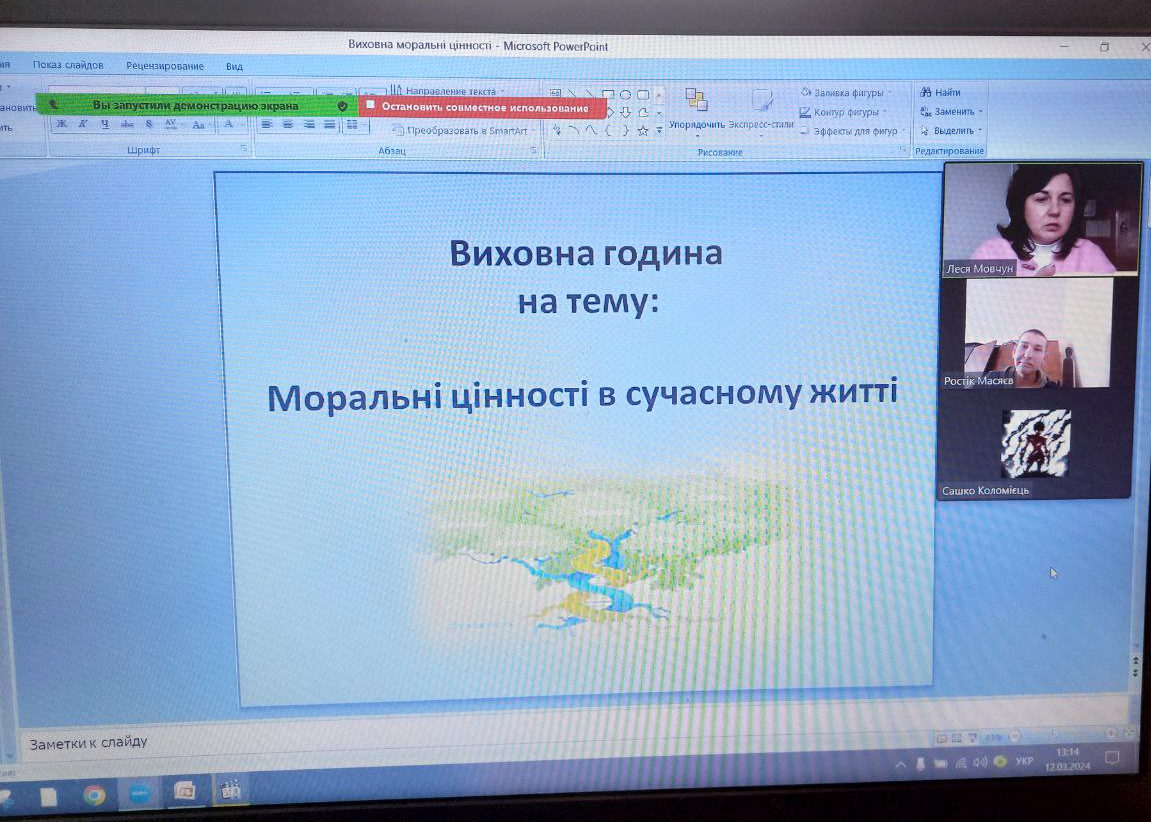Expand the shapes gallery

(659, 131)
